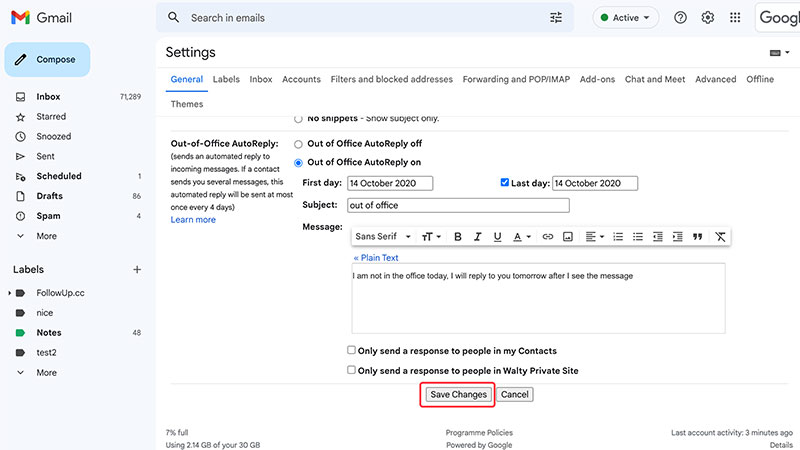Click the First day date field

click(x=390, y=183)
